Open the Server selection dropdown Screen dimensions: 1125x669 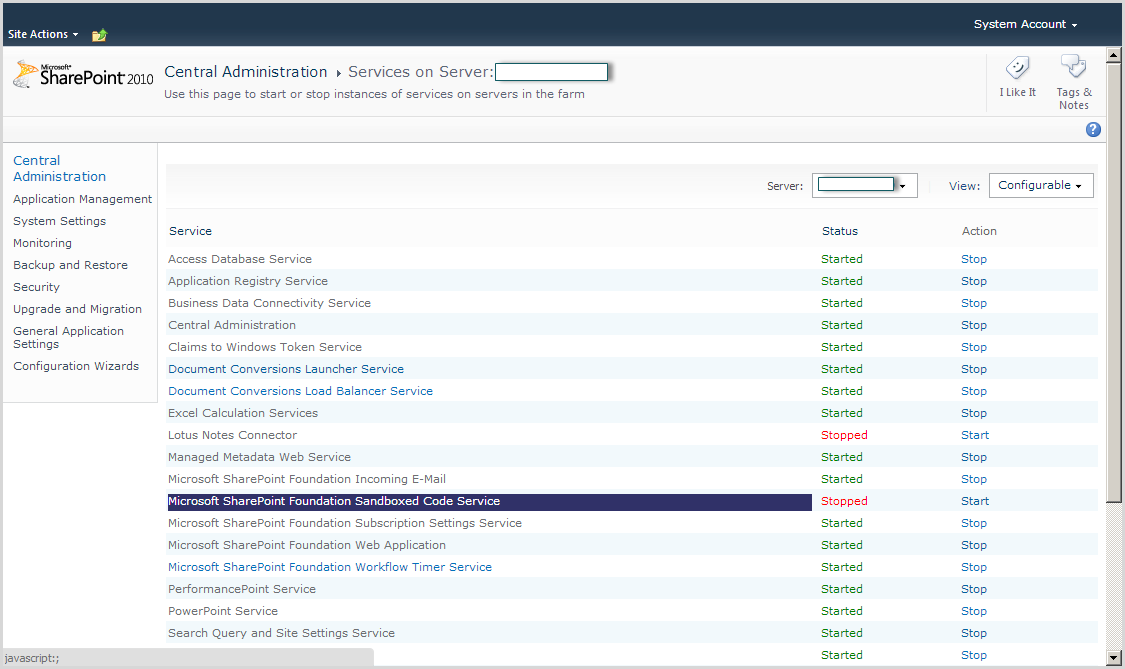(865, 185)
